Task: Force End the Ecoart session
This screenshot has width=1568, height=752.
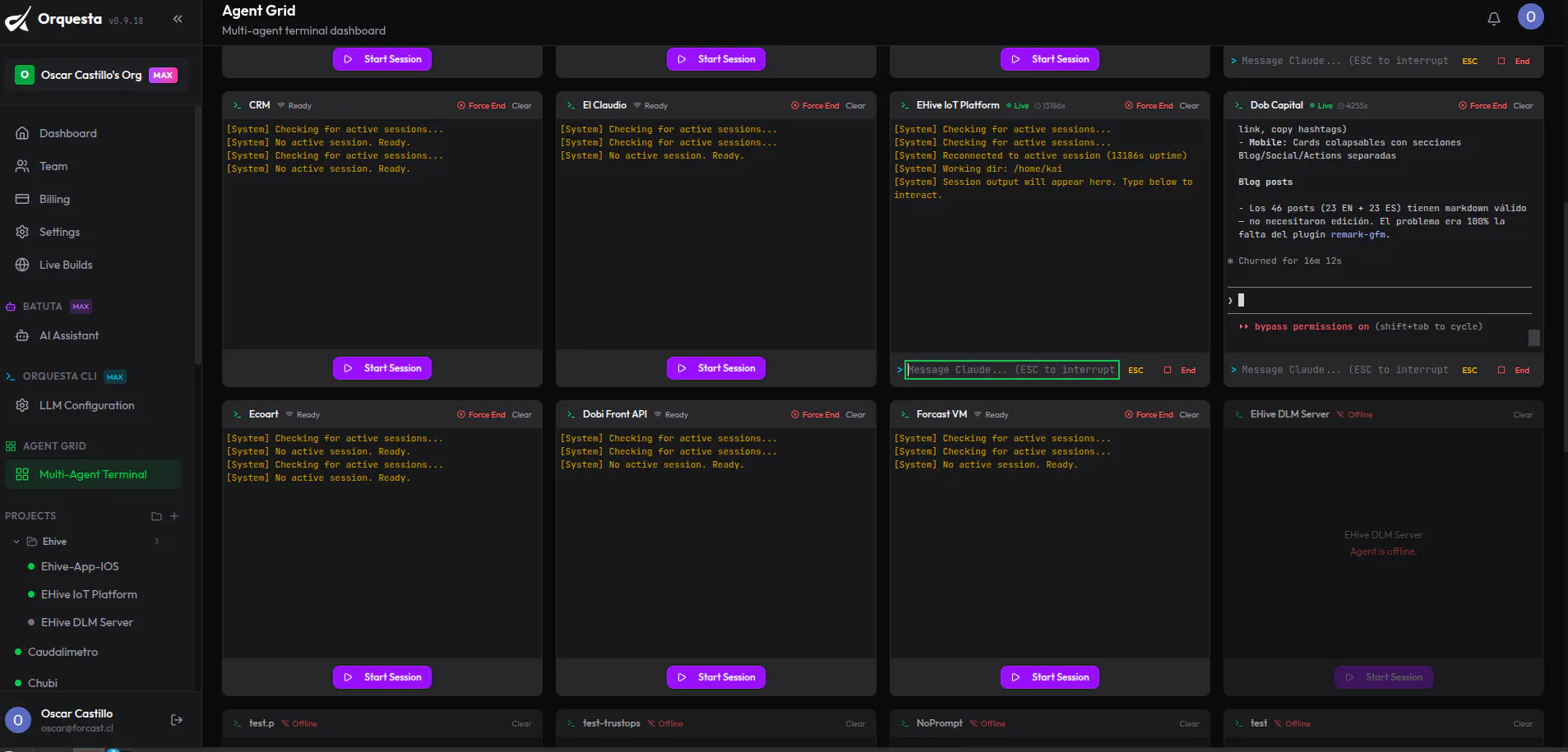Action: (481, 414)
